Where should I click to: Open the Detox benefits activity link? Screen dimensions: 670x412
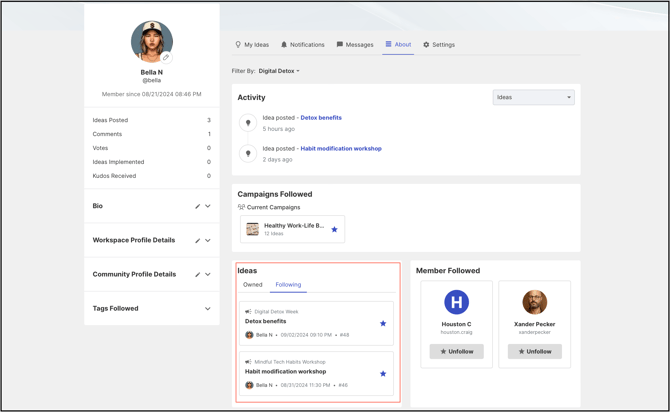click(321, 118)
